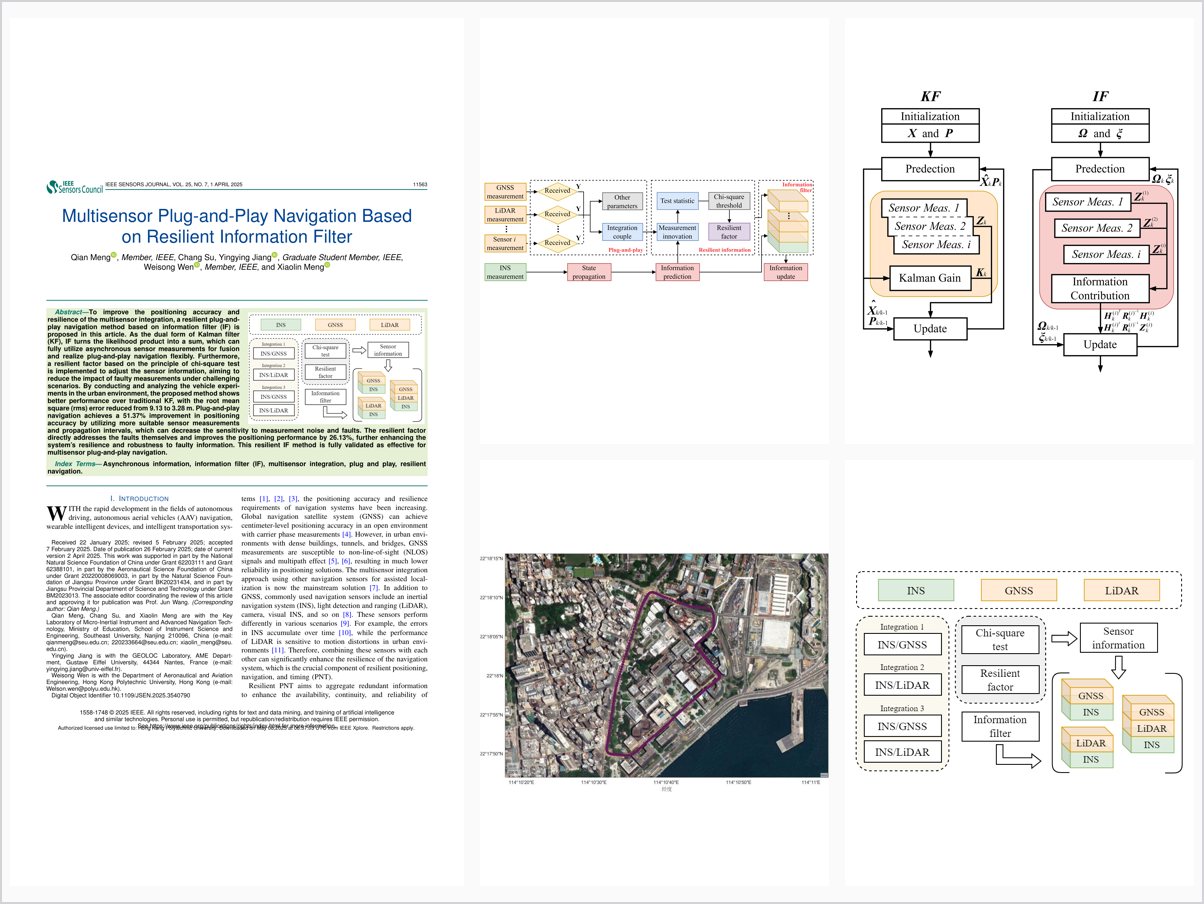Click the ORCID icon beside Xiaolin Meng
Image resolution: width=1204 pixels, height=904 pixels.
coord(325,267)
